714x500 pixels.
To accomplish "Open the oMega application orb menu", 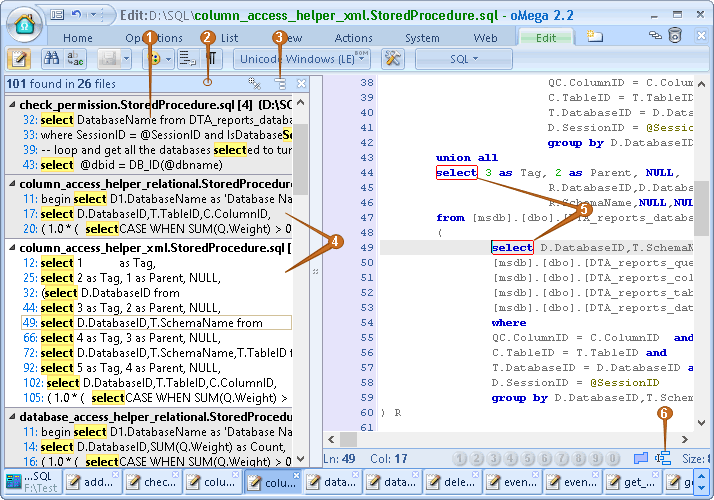I will (x=25, y=26).
